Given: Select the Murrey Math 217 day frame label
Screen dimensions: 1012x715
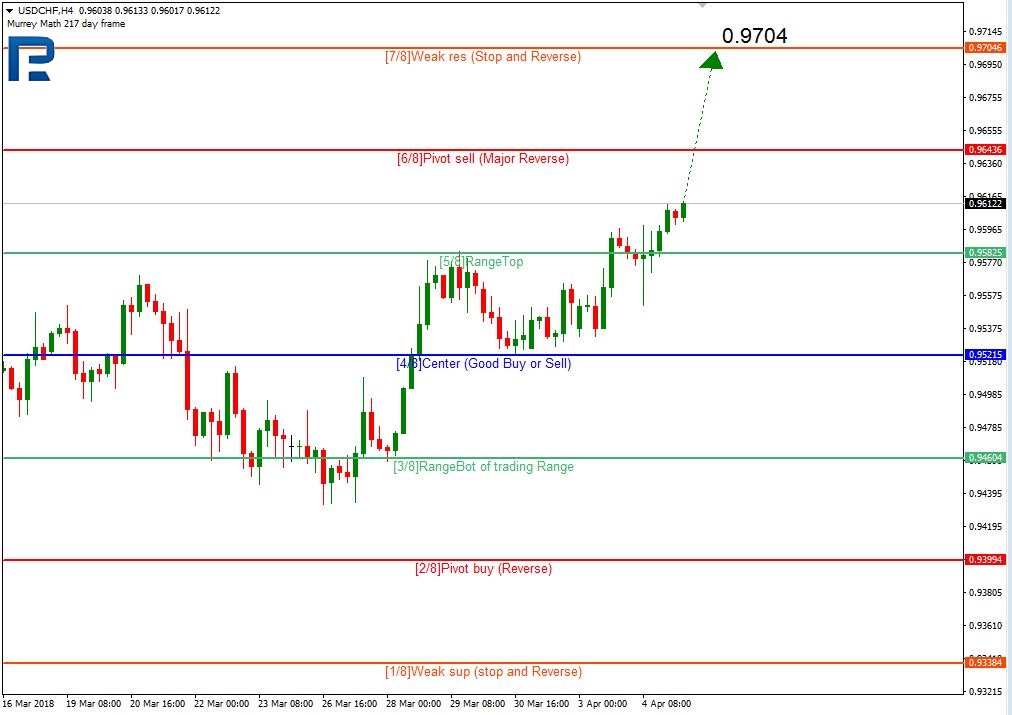Looking at the screenshot, I should click(x=66, y=24).
